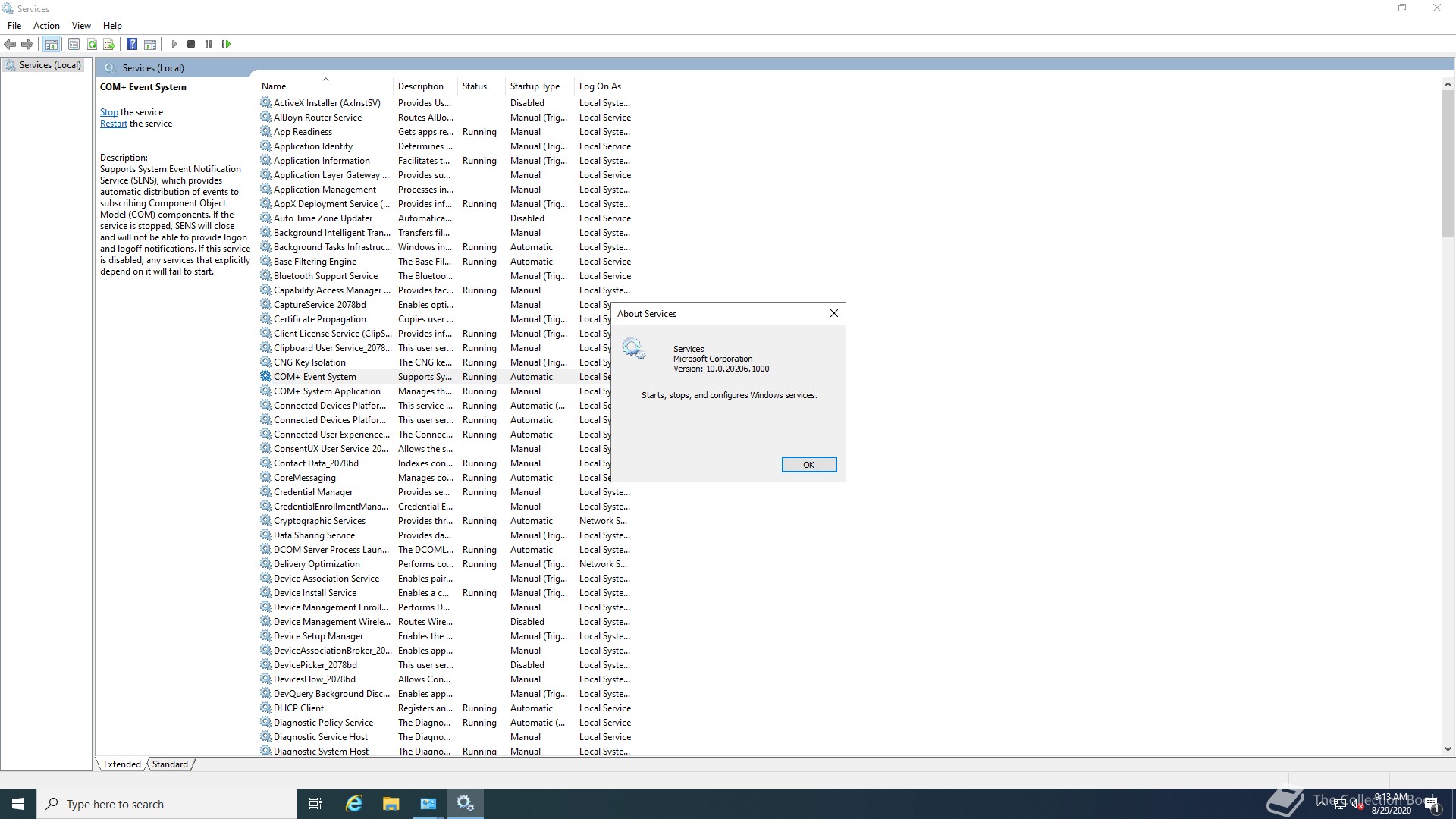This screenshot has width=1456, height=819.
Task: Click the Forward arrow in the toolbar
Action: (x=27, y=44)
